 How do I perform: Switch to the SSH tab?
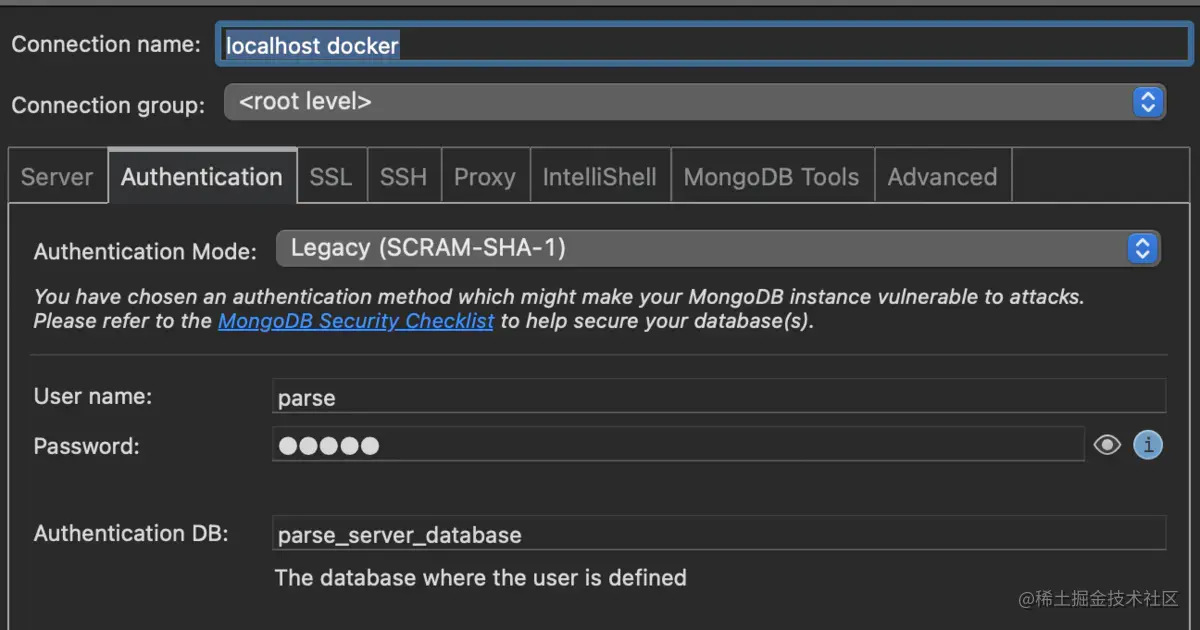(403, 177)
